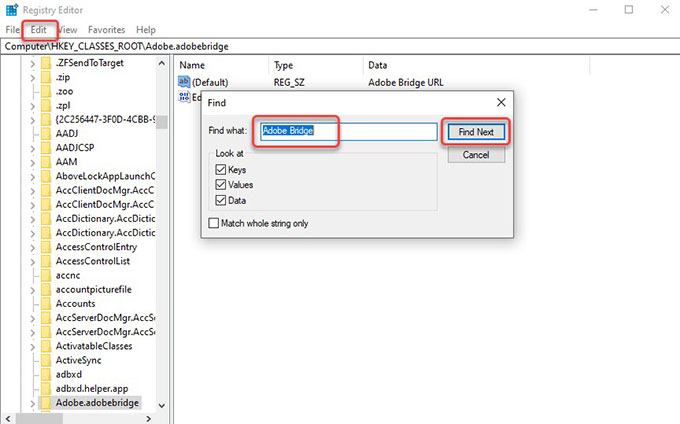The image size is (680, 424).
Task: Select the REG_SZ type cell
Action: [289, 82]
